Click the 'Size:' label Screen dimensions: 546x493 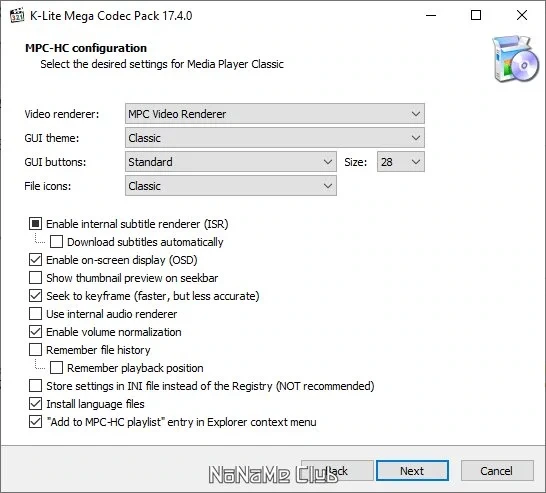tap(356, 162)
